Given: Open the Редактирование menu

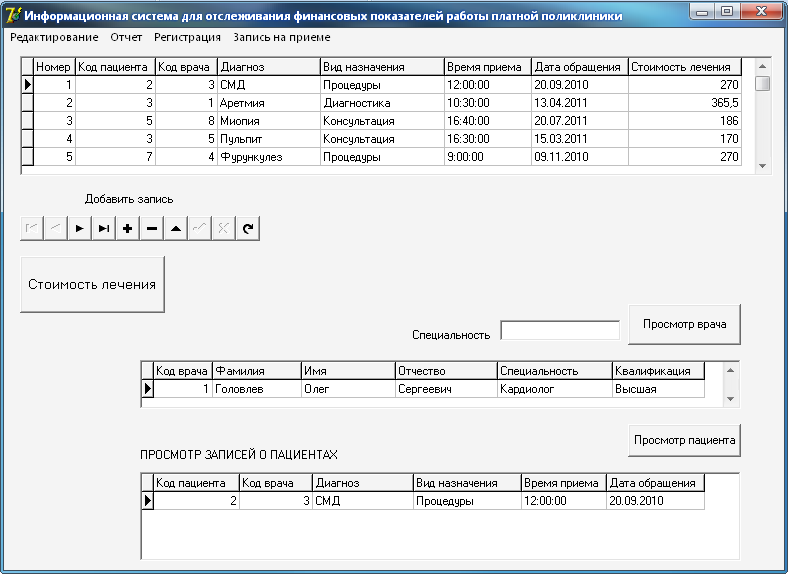Looking at the screenshot, I should 54,37.
